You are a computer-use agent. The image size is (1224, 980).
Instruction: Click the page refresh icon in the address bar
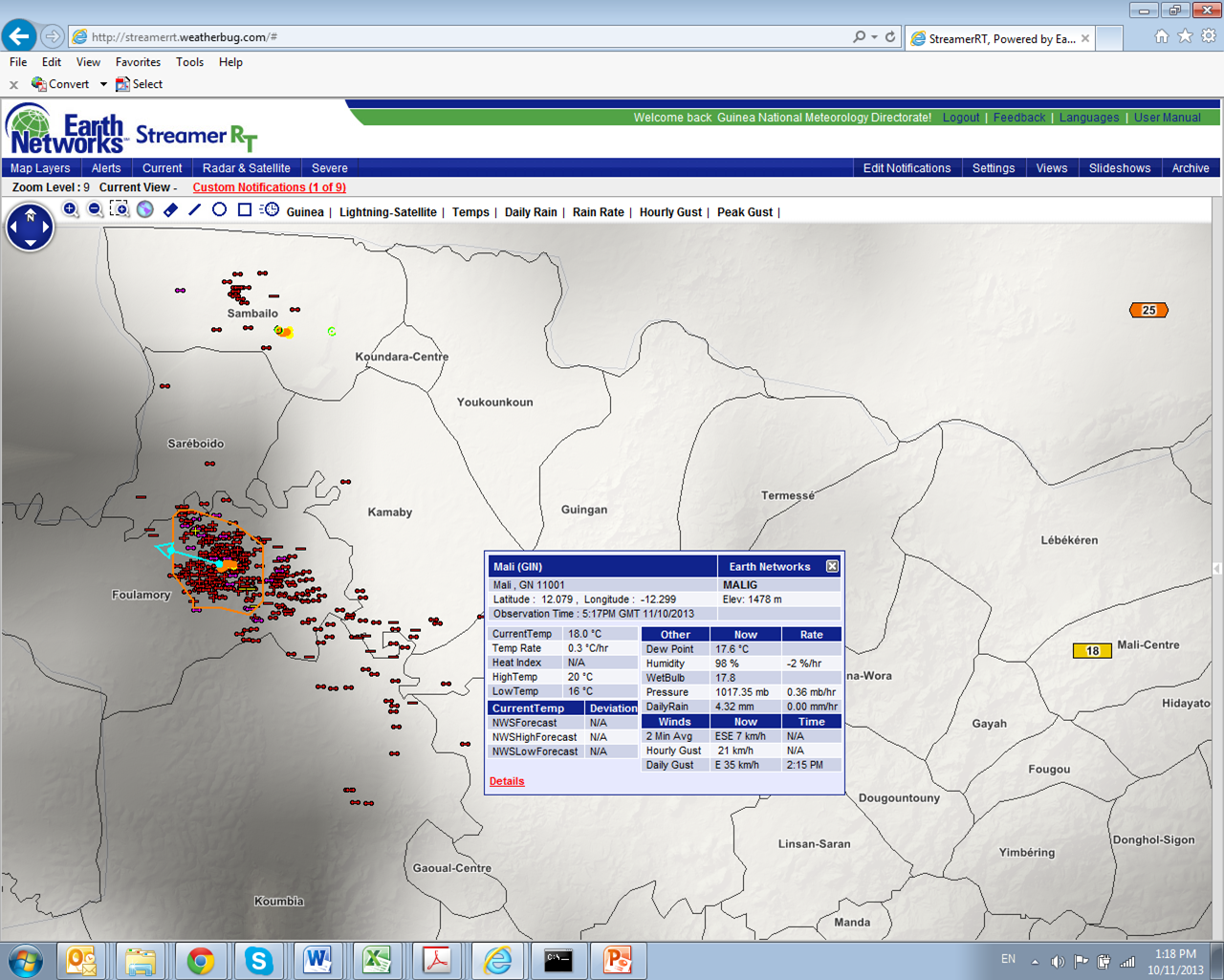coord(890,36)
